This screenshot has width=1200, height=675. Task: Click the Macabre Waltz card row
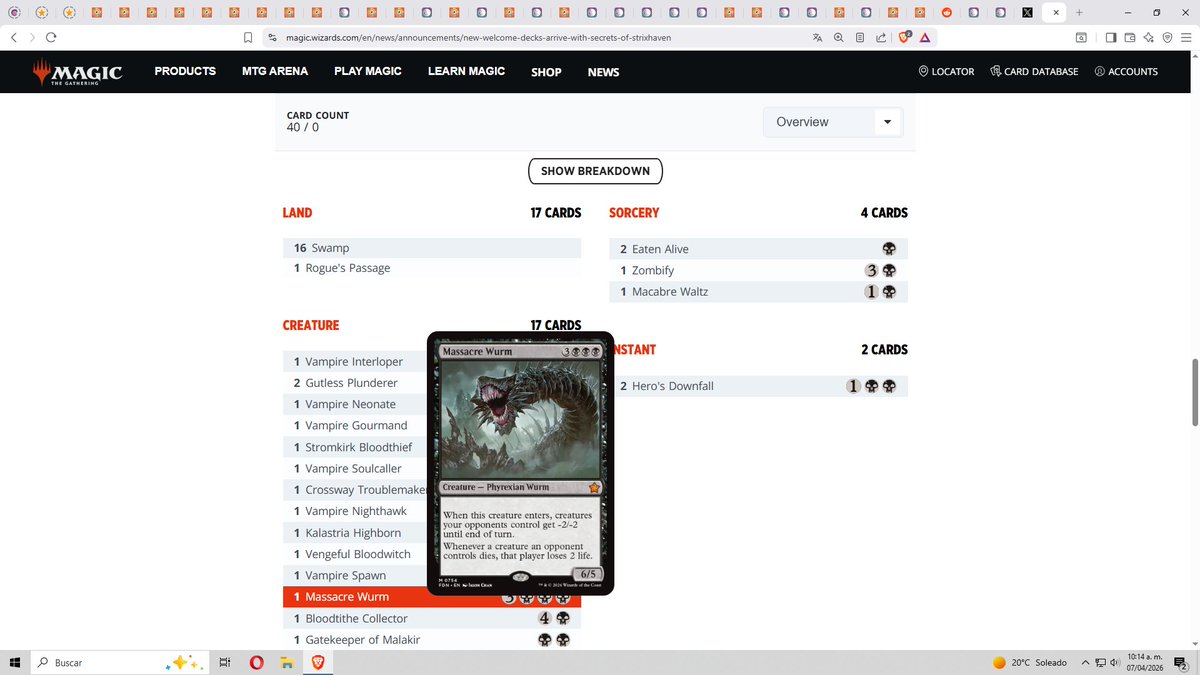758,292
